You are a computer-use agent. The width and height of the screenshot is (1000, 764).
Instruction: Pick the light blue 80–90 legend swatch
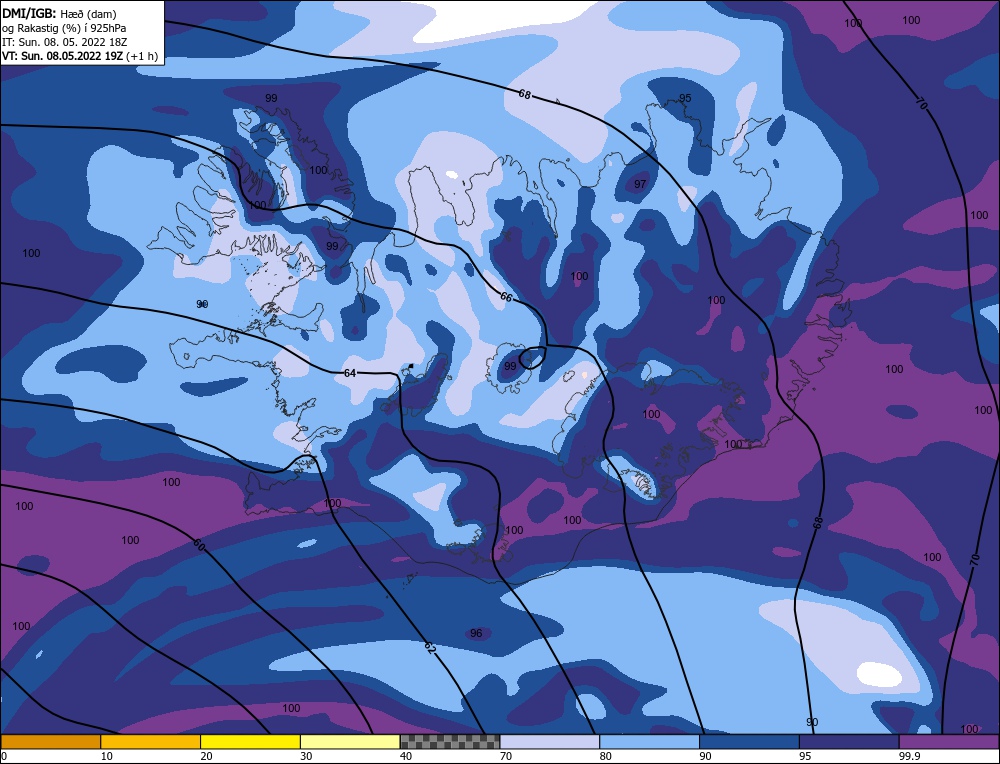649,742
